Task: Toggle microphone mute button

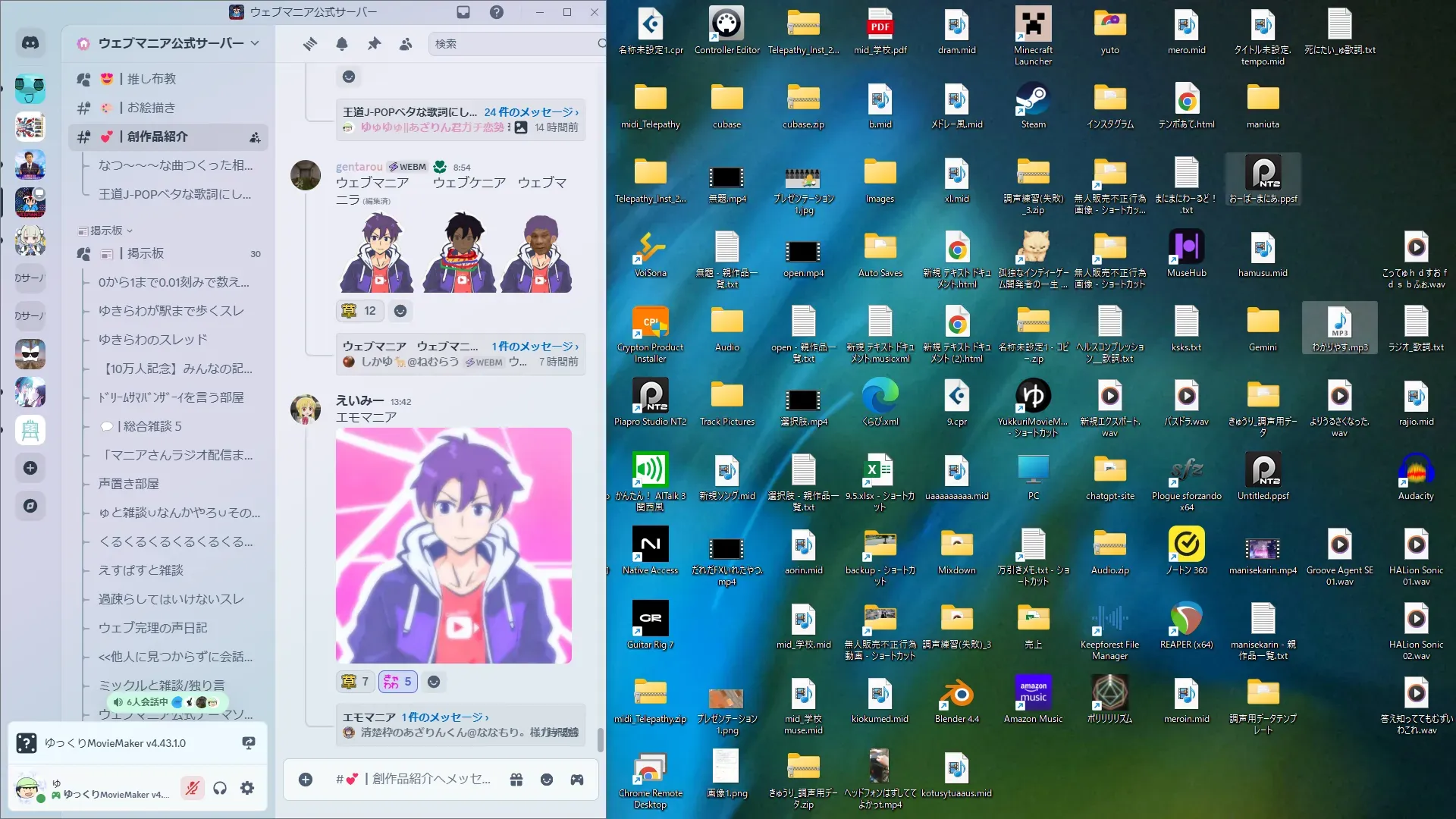Action: pyautogui.click(x=192, y=789)
